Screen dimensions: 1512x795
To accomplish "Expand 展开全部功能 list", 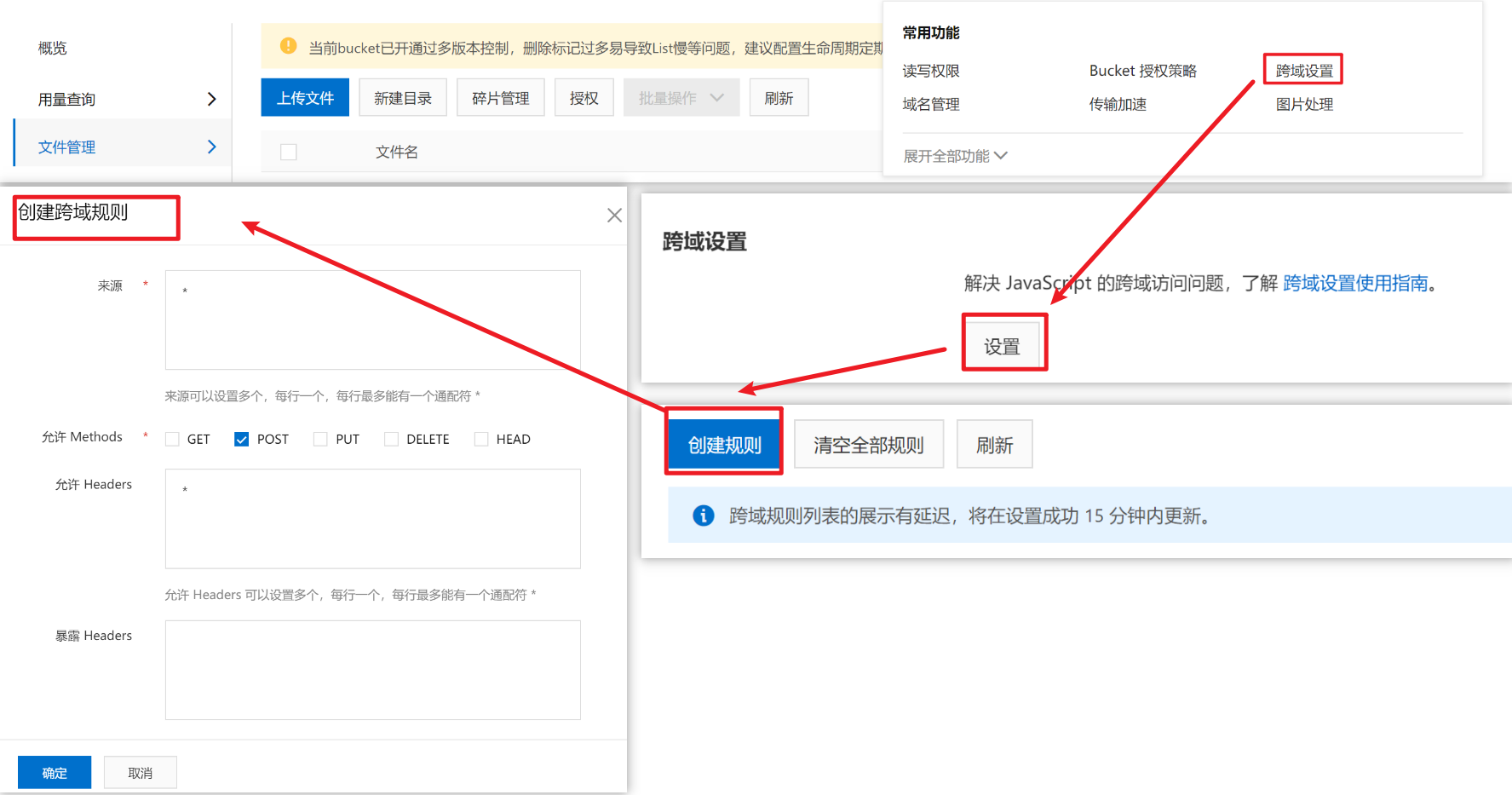I will (955, 156).
